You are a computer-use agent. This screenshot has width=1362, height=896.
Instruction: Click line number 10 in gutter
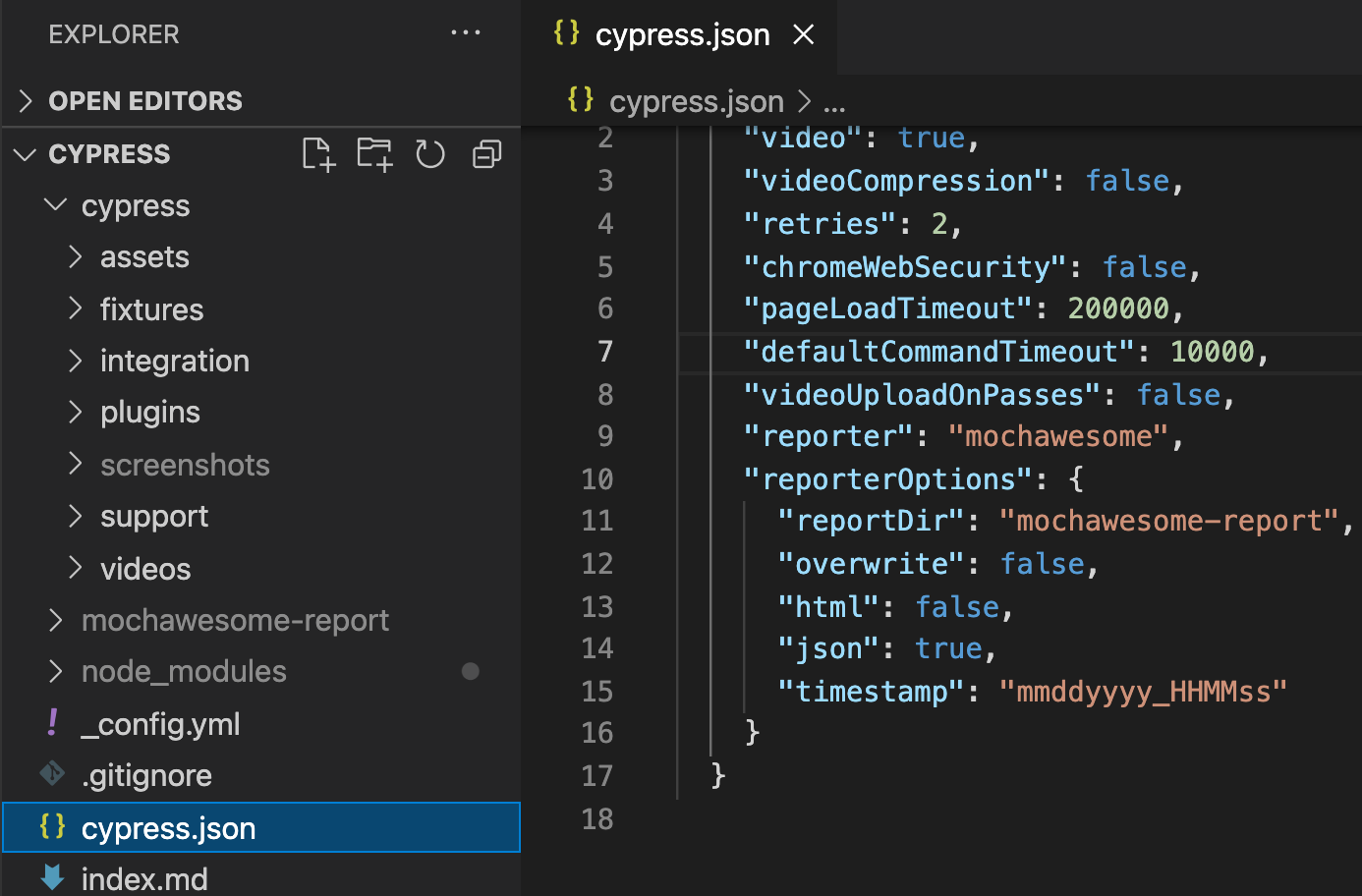click(x=596, y=479)
